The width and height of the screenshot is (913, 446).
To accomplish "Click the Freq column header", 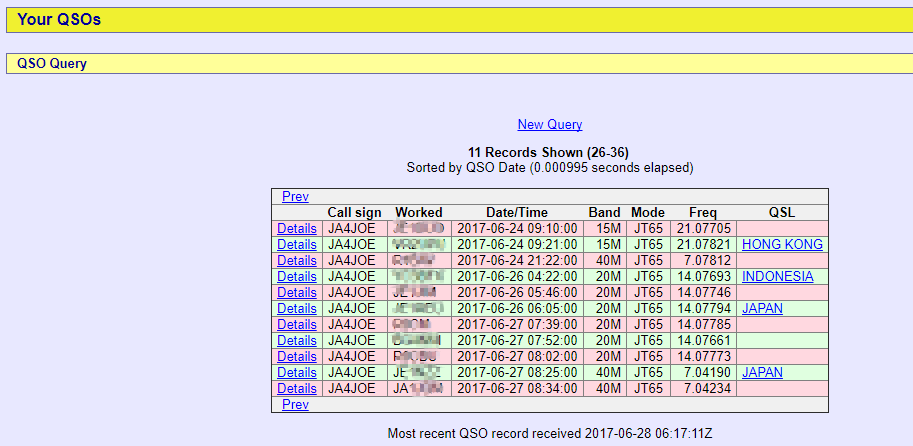I will [703, 213].
